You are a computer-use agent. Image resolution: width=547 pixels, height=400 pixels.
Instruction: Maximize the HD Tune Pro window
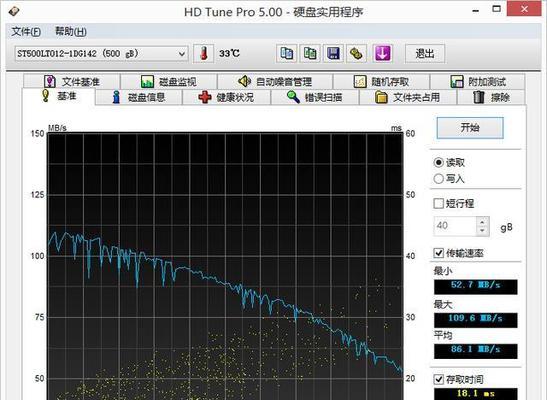(496, 9)
